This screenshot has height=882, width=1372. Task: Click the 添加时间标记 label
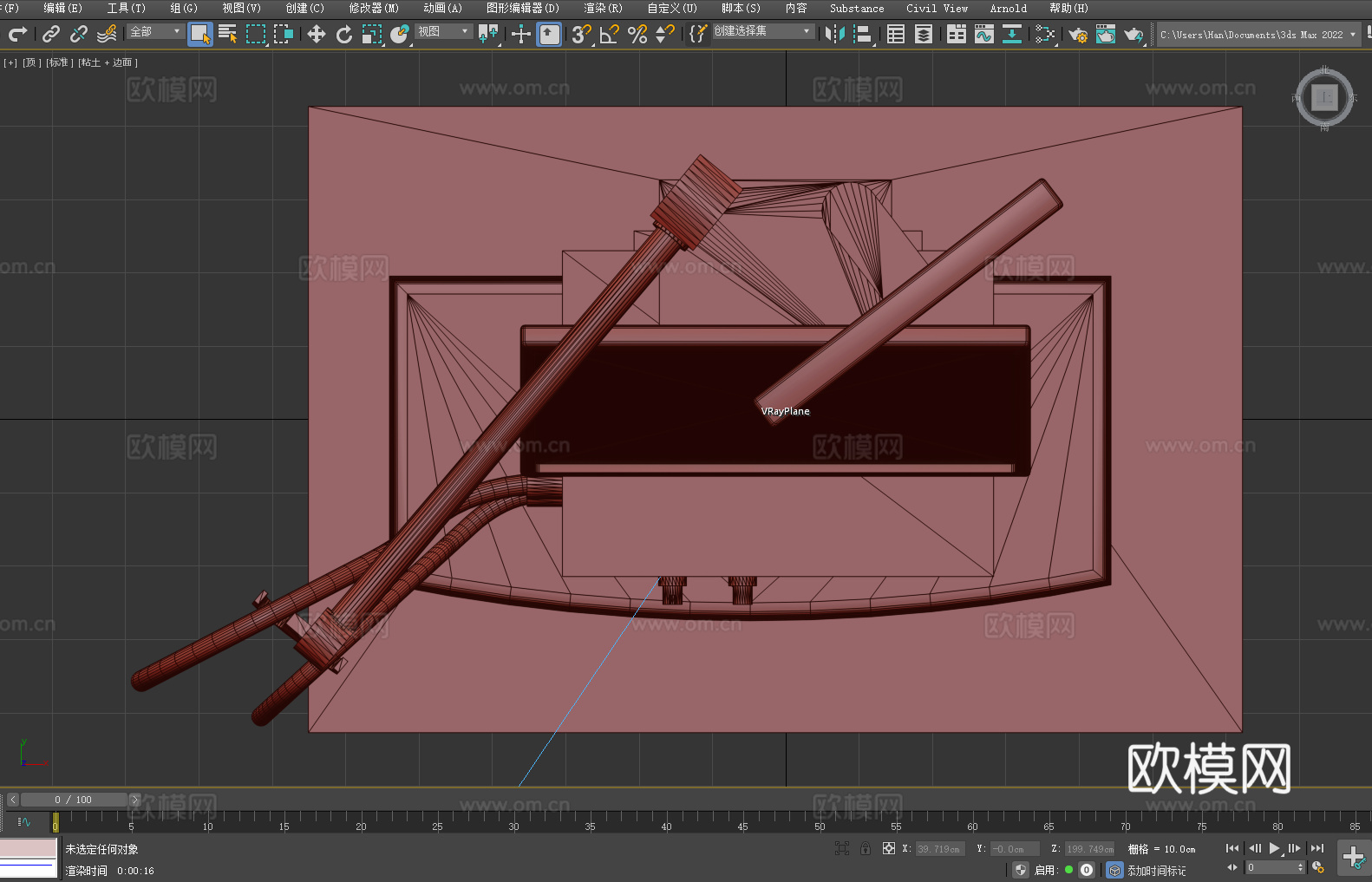tap(1157, 870)
